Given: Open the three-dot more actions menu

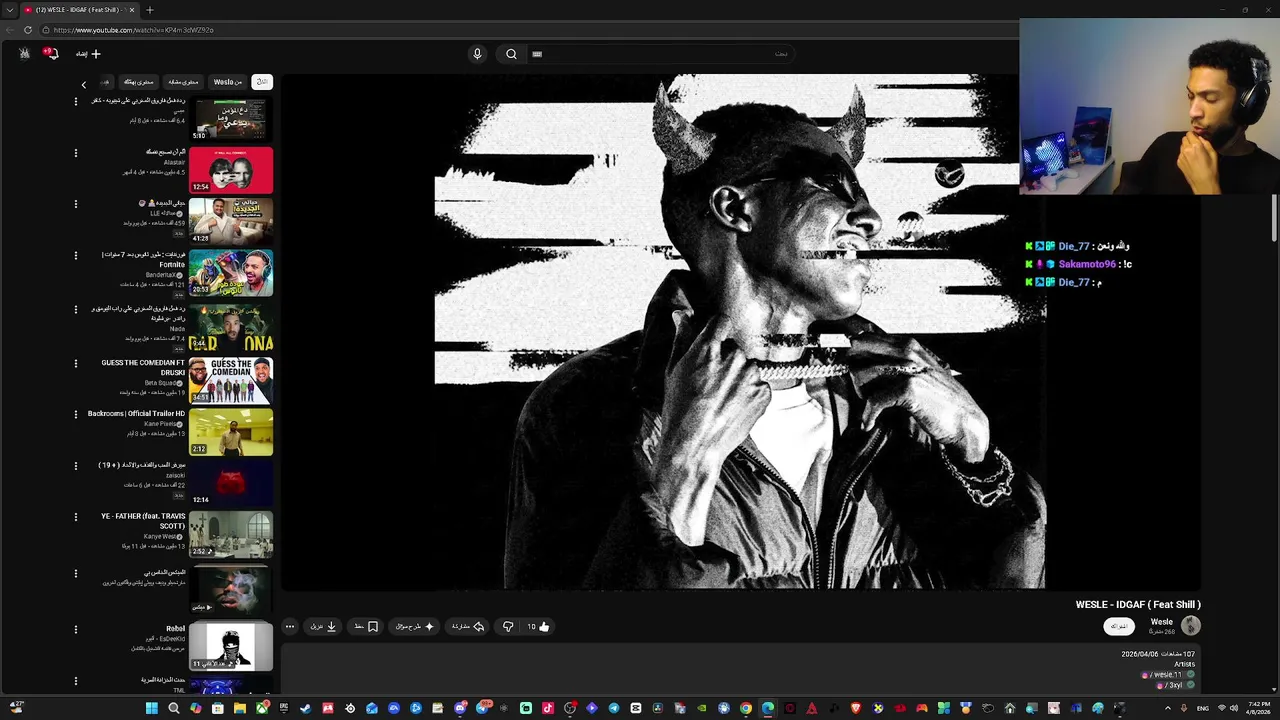Looking at the screenshot, I should 290,627.
